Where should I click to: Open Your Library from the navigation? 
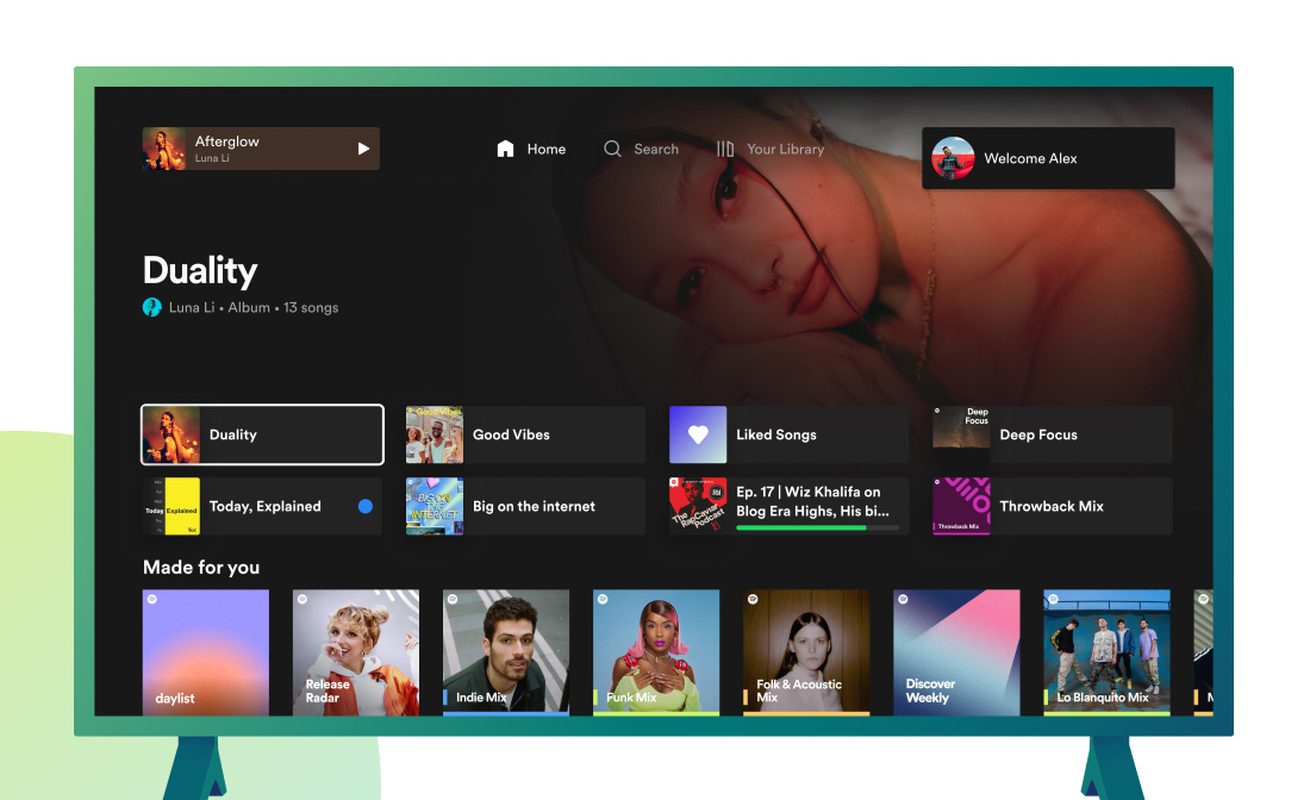785,149
